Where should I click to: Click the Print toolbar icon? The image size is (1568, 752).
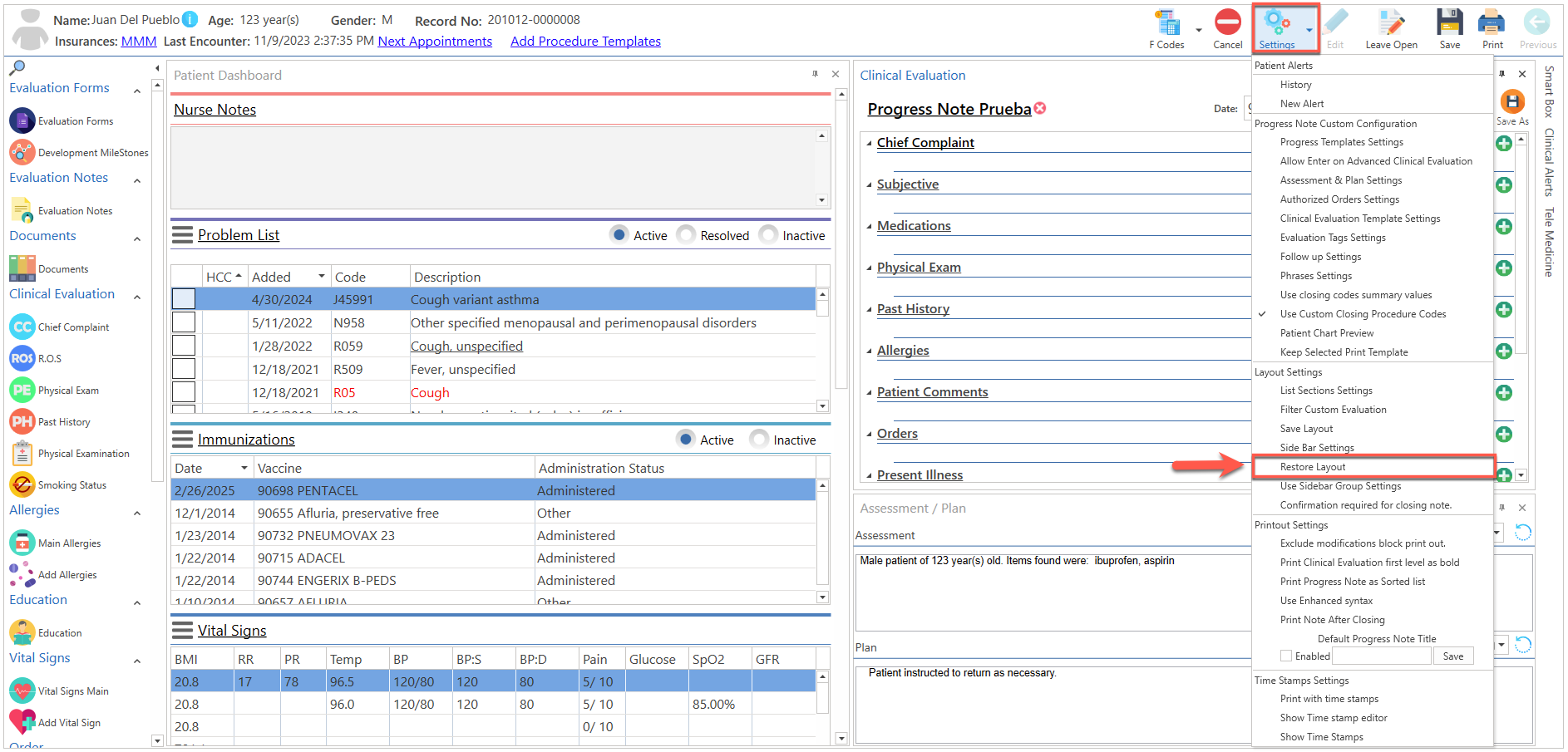pos(1492,22)
